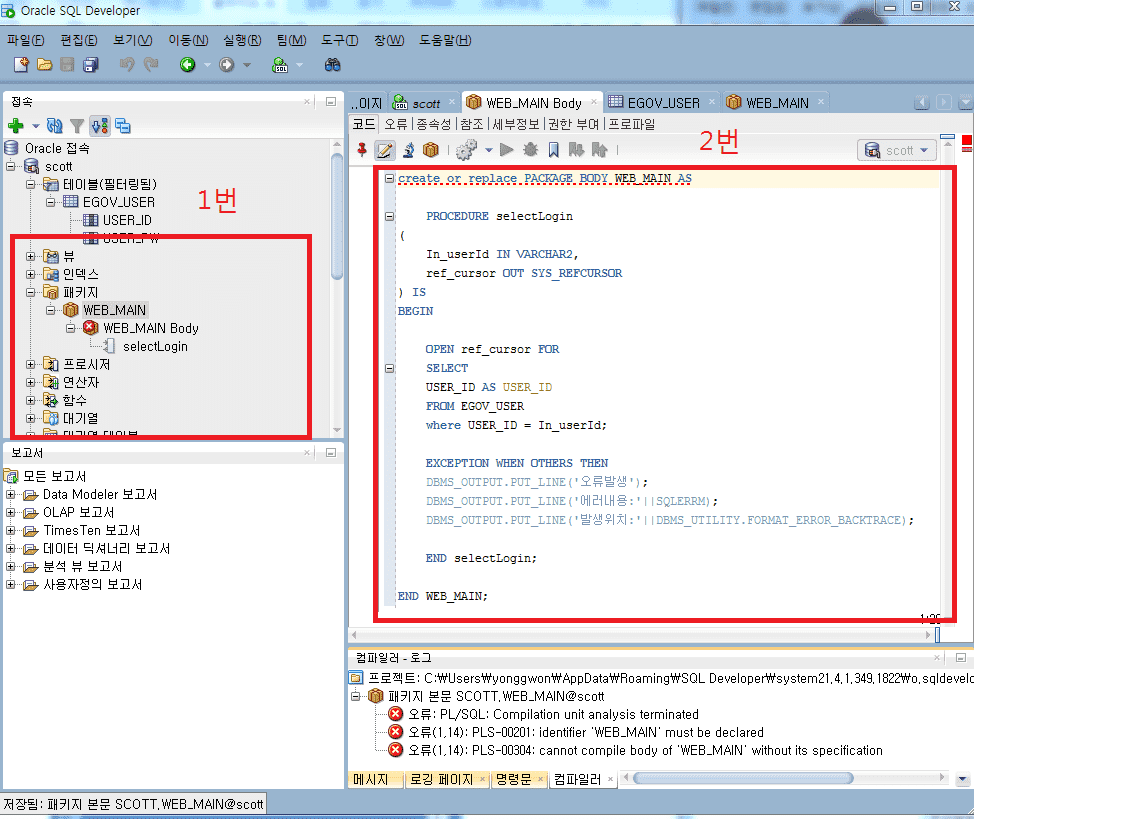Select the USER_ID column node
This screenshot has width=1145, height=819.
click(127, 220)
